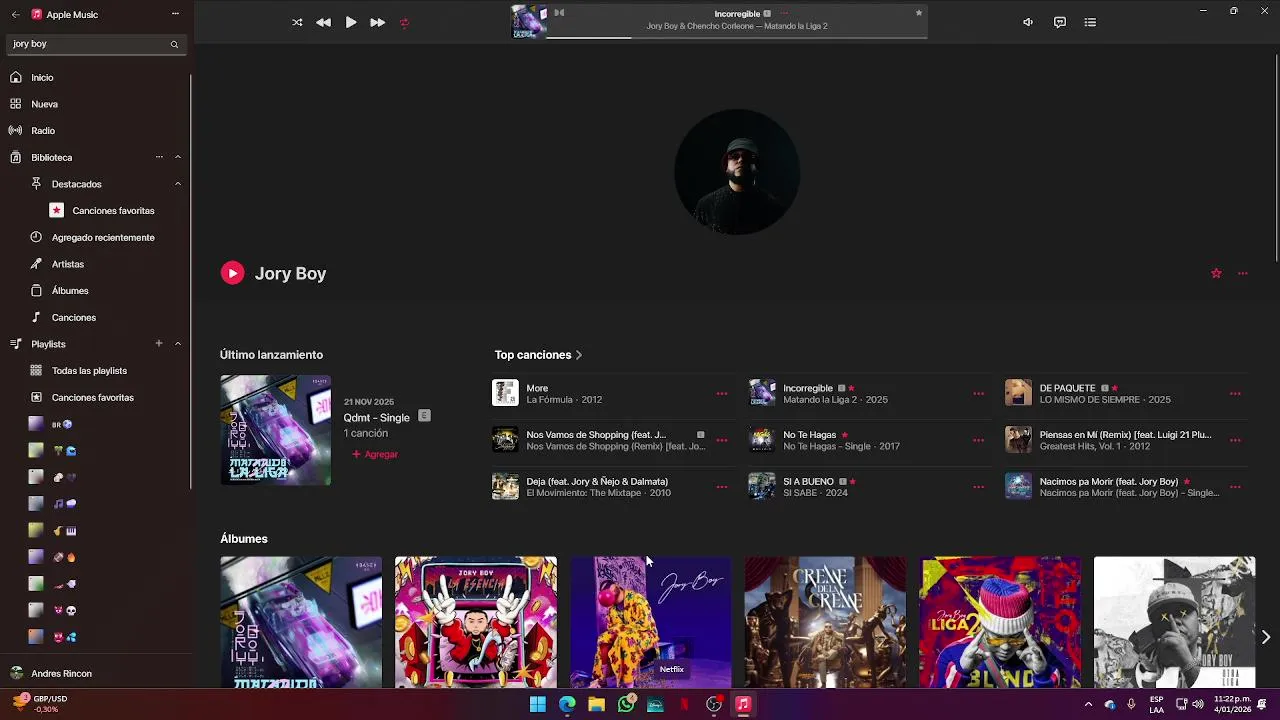Open the Qdmt - Single title link

[377, 418]
